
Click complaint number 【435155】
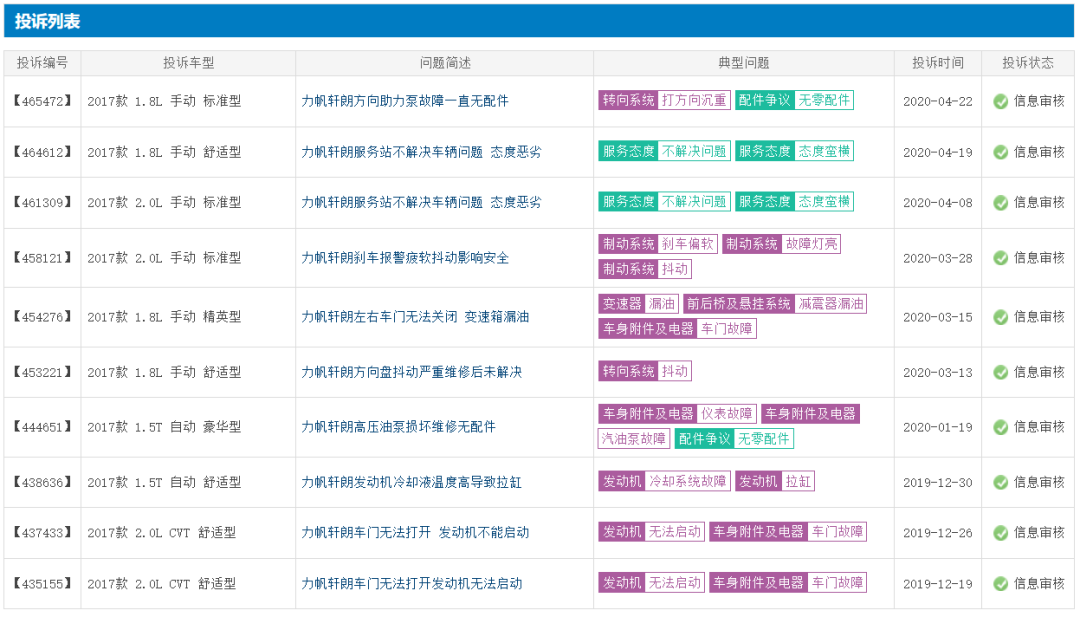point(43,583)
